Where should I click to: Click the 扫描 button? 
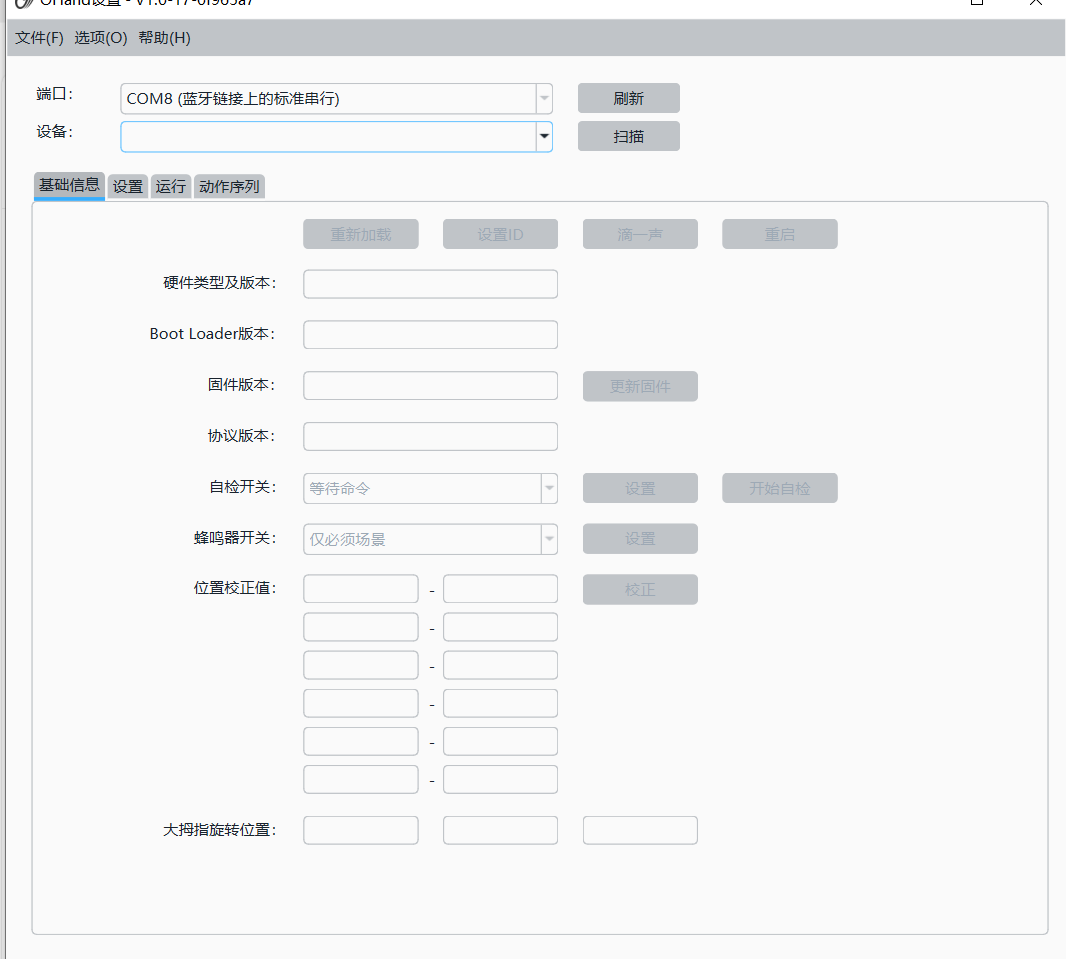[628, 137]
